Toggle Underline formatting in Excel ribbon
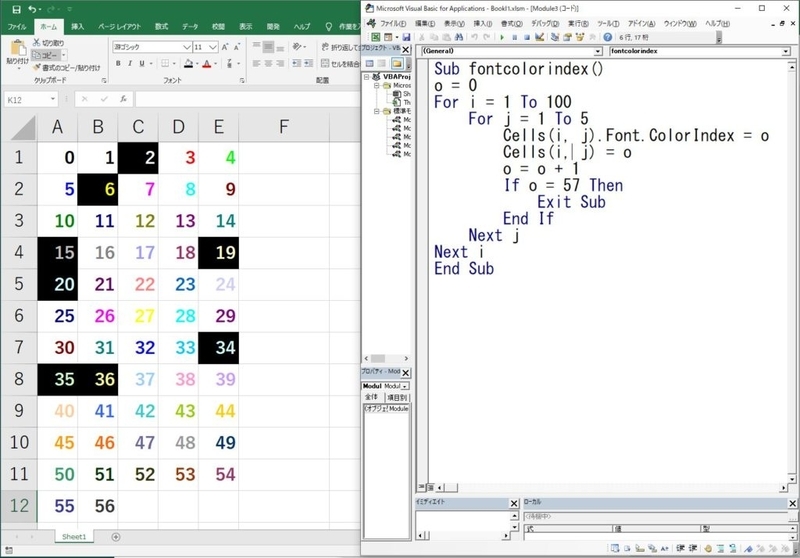Screen dimensions: 800x558 tap(142, 63)
